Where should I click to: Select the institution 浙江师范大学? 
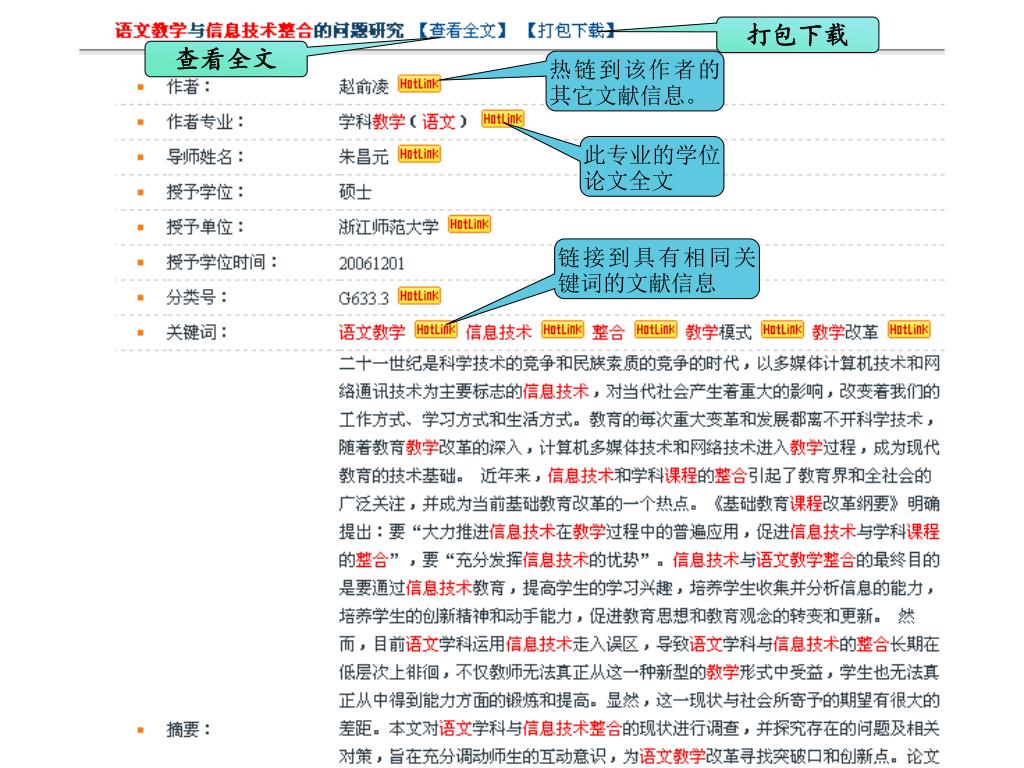(x=389, y=227)
